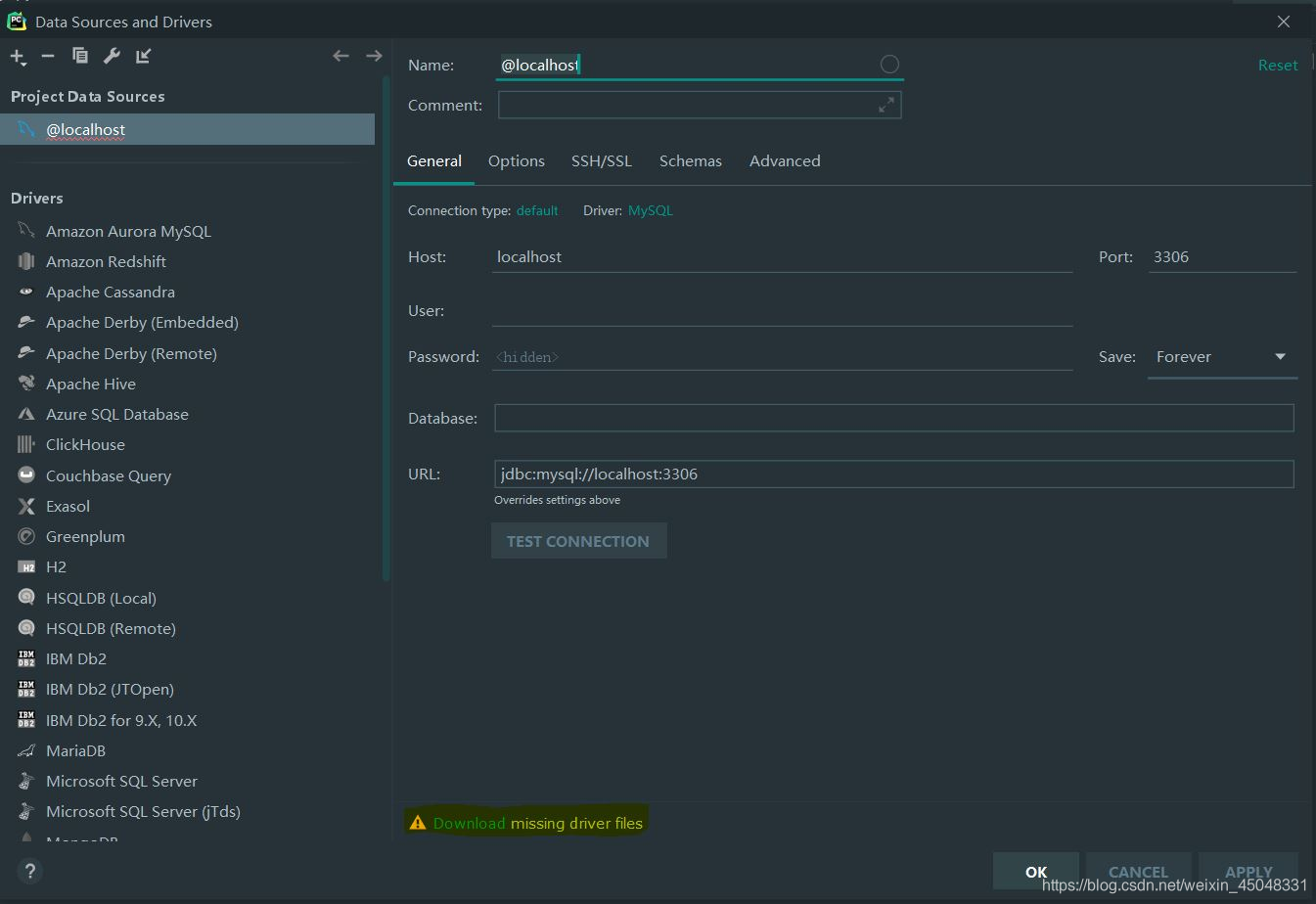Open the Microsoft SQL Server driver
The image size is (1316, 904).
tap(121, 781)
